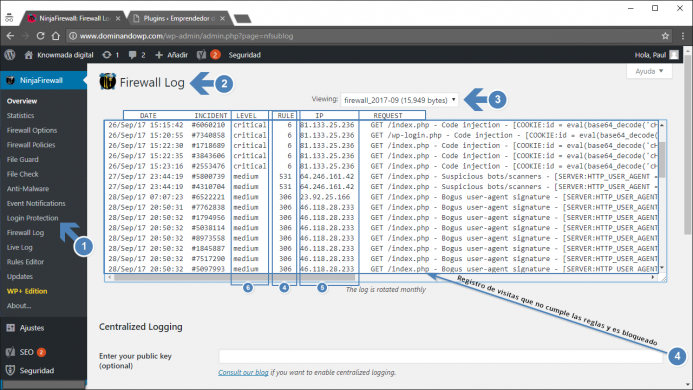Click the log row with IP 23.92.25.166

pyautogui.click(x=382, y=197)
